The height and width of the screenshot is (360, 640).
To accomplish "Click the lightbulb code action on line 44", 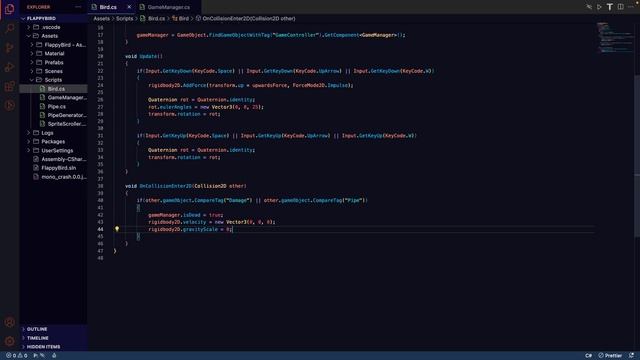I will click(117, 229).
